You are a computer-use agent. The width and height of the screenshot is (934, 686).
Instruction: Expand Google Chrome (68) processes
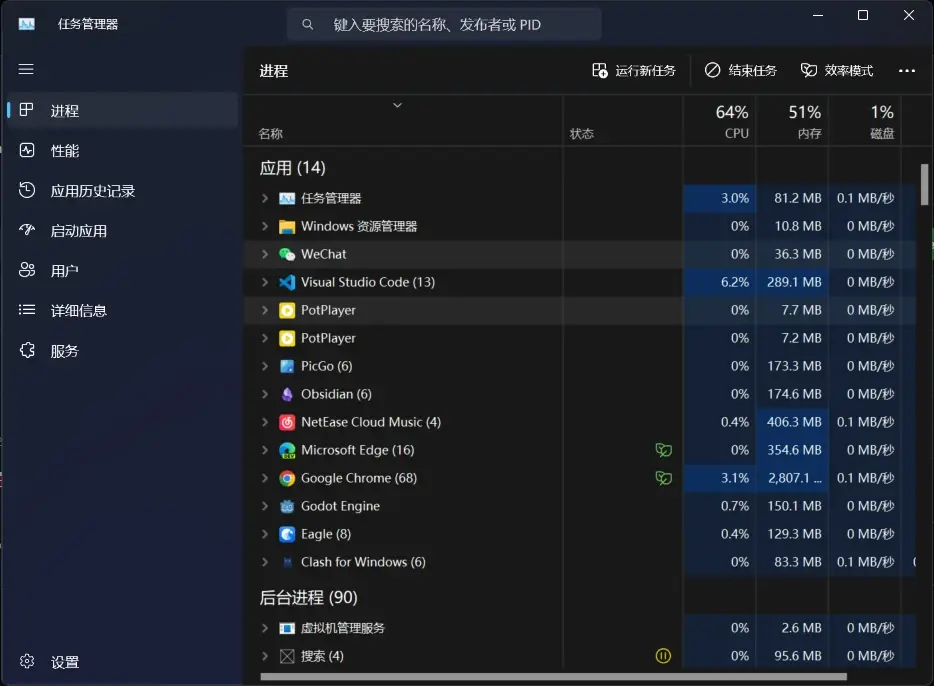tap(265, 478)
